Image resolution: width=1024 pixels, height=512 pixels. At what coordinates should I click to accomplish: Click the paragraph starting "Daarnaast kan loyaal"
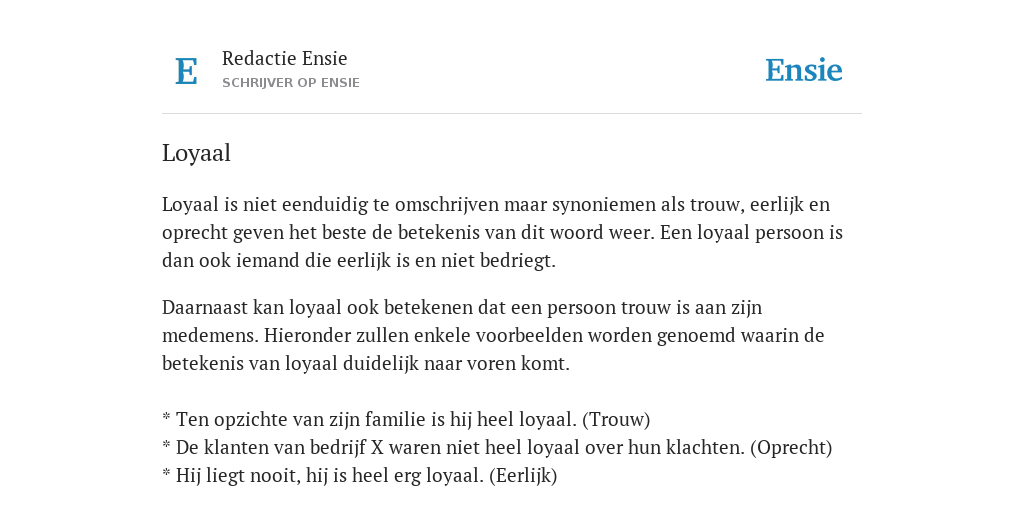click(x=493, y=335)
